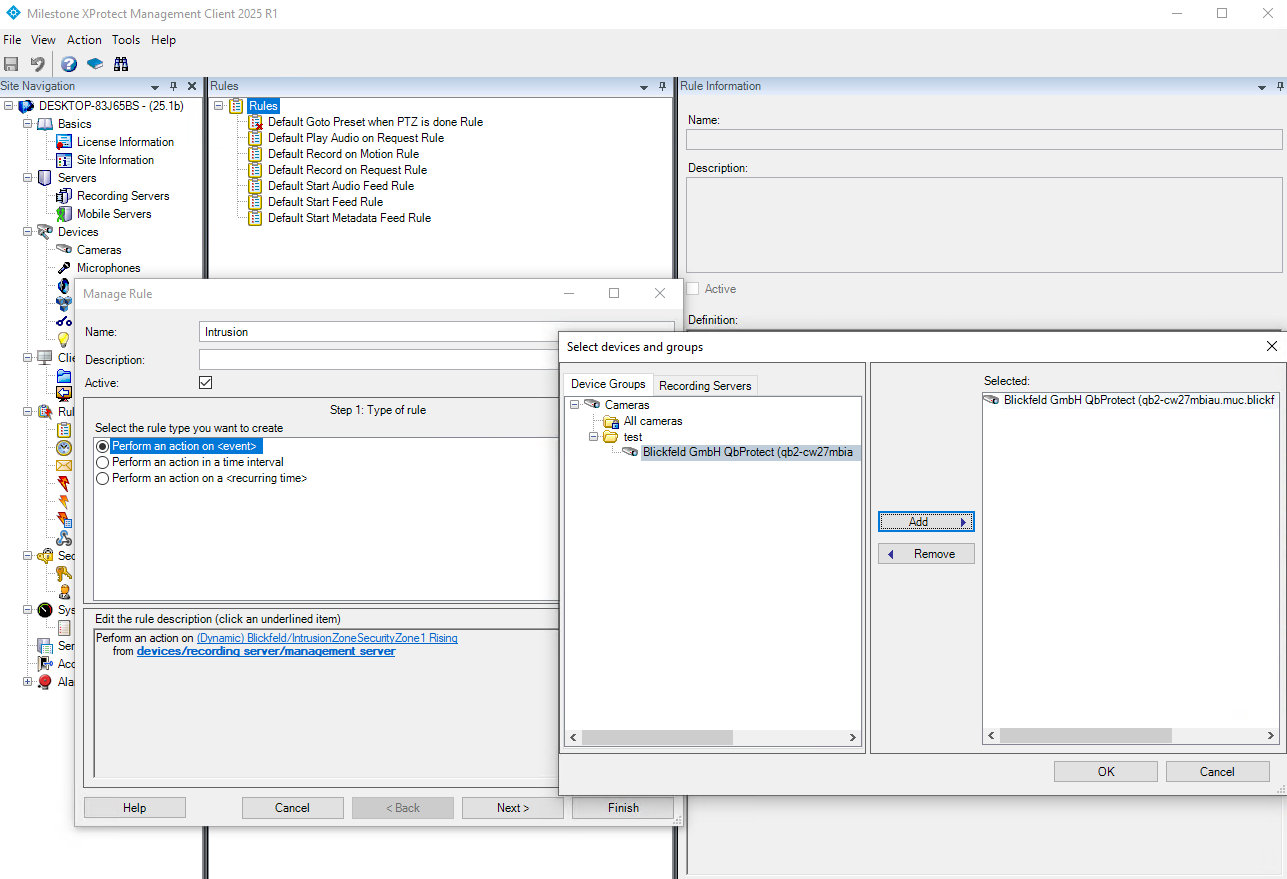Collapse the Cameras tree node in device dialog

(575, 405)
